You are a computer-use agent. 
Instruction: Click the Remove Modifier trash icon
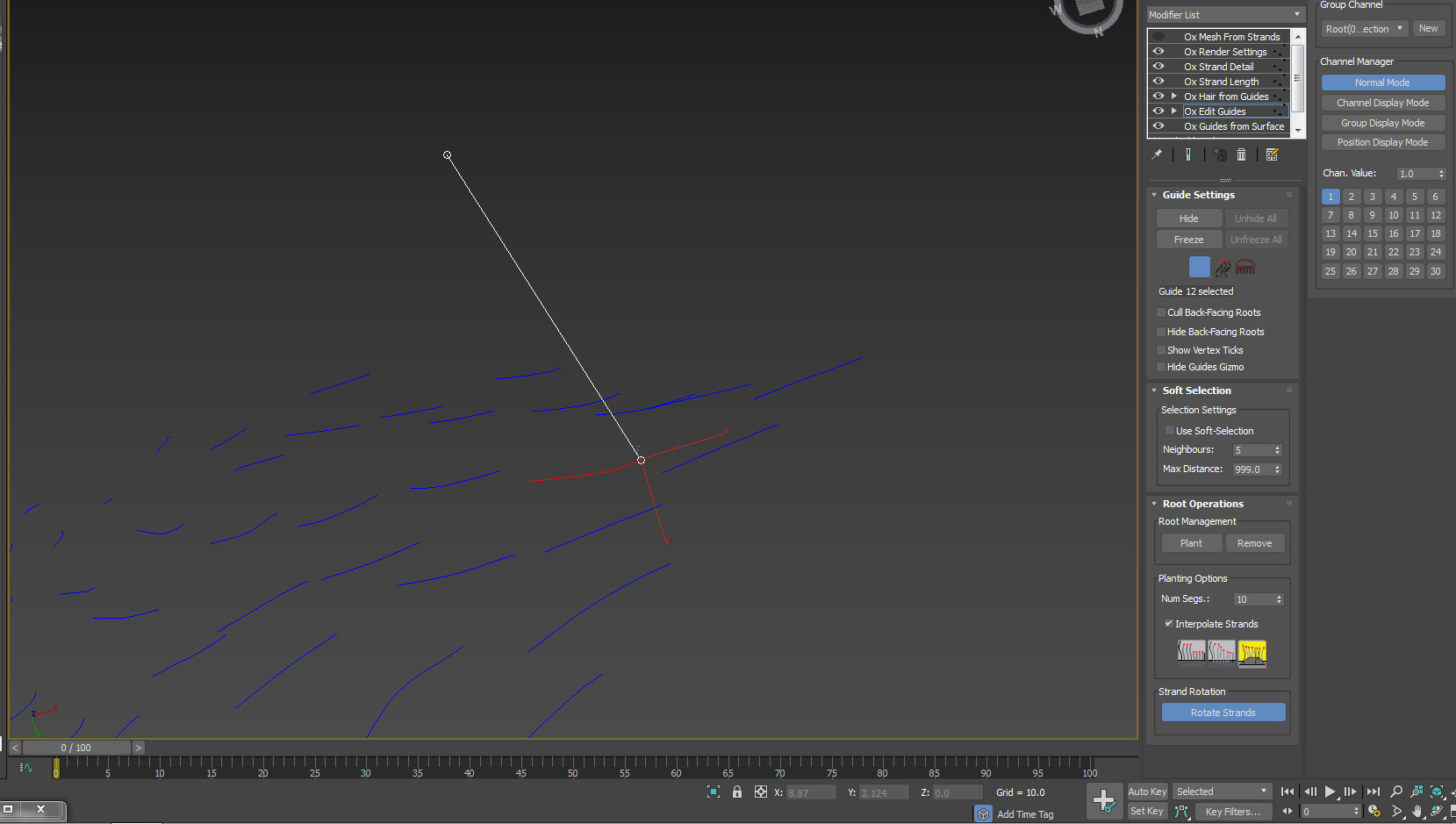click(x=1241, y=154)
